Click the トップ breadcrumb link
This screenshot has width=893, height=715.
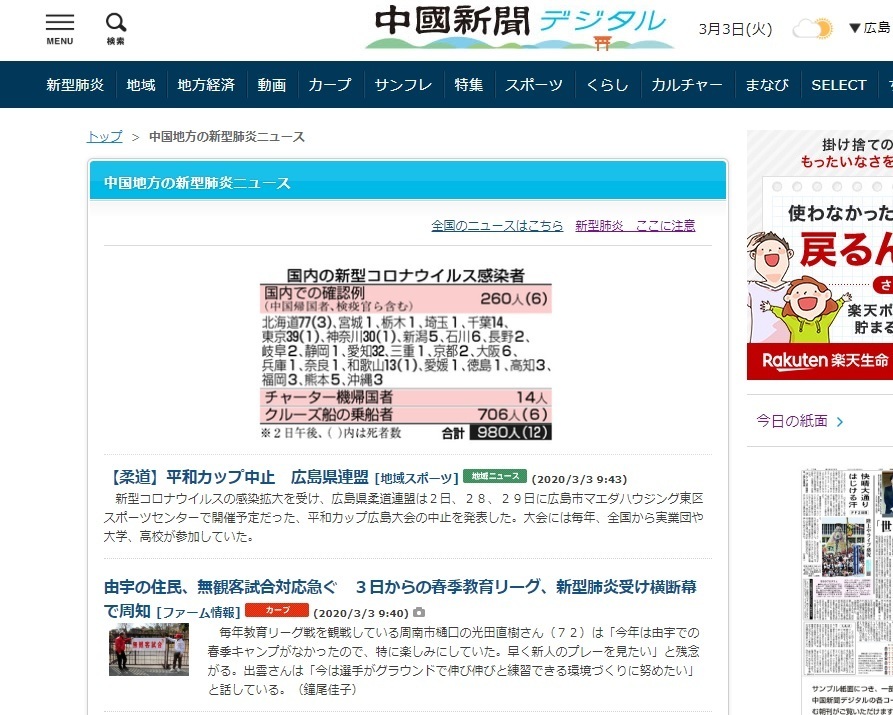pyautogui.click(x=104, y=137)
